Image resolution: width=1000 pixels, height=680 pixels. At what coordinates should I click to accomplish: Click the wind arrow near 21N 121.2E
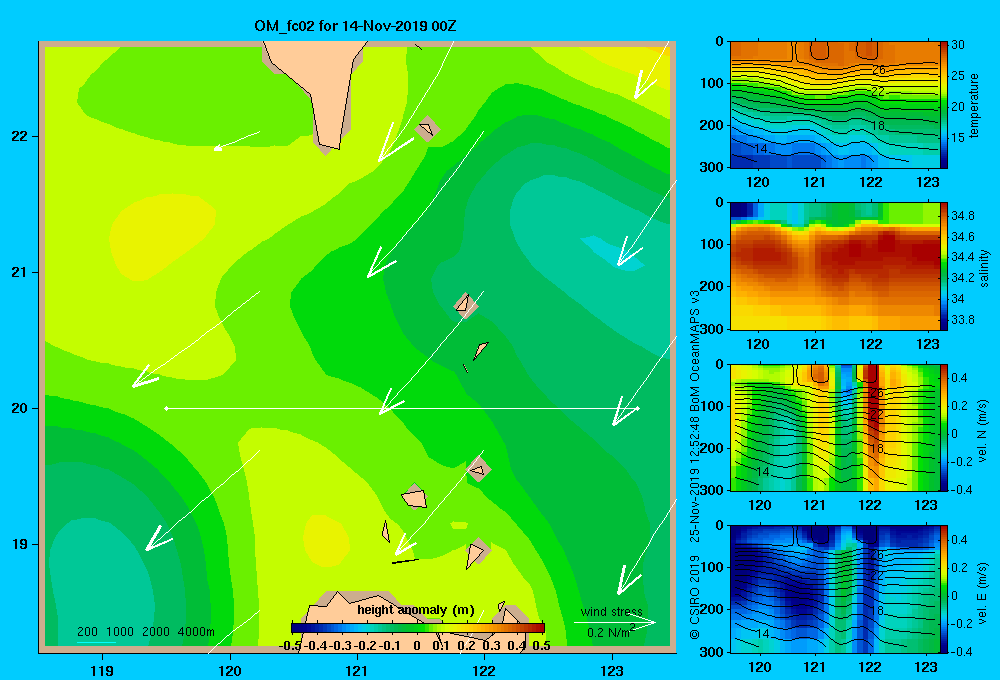click(x=425, y=204)
